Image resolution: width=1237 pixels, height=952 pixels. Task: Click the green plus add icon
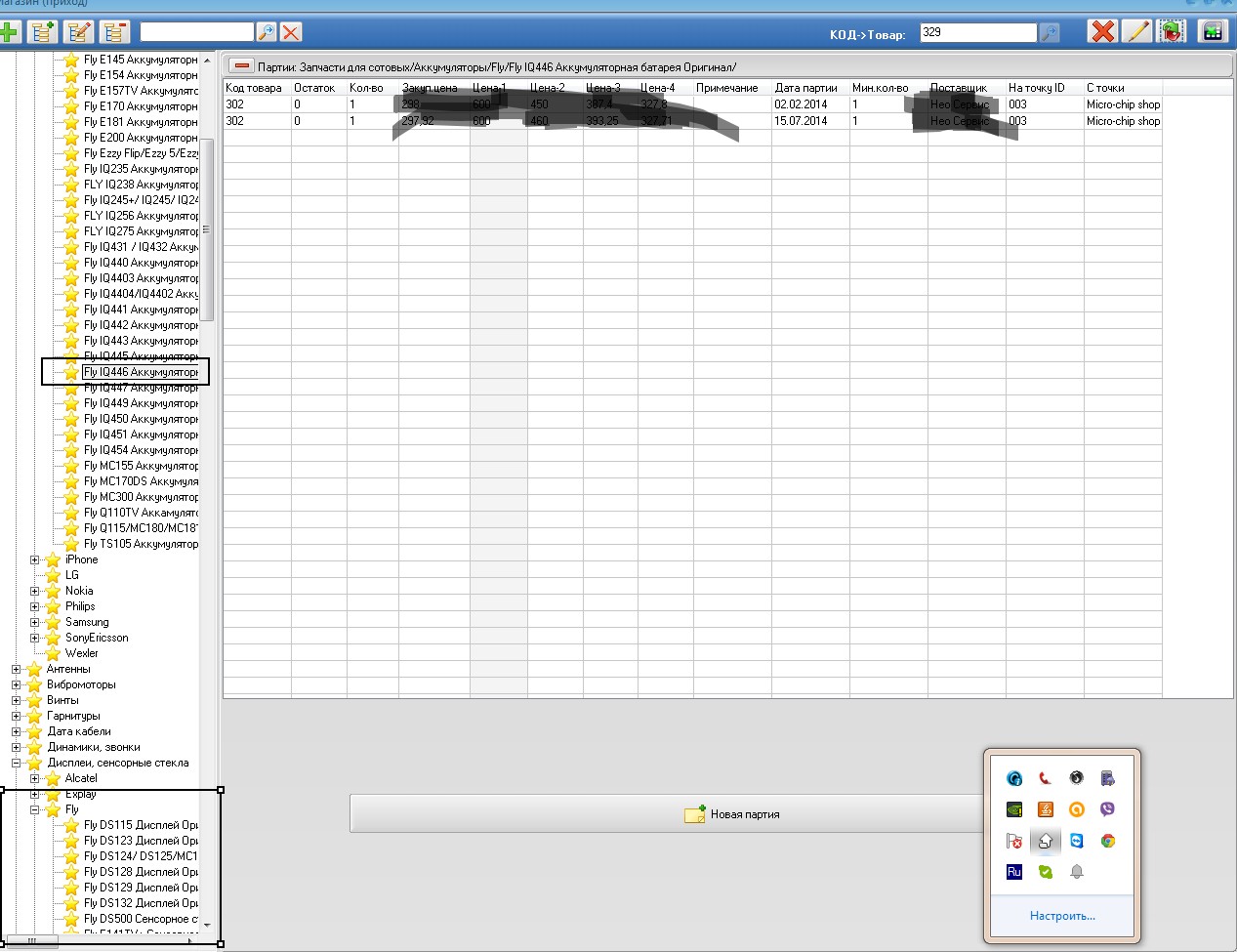(x=10, y=32)
